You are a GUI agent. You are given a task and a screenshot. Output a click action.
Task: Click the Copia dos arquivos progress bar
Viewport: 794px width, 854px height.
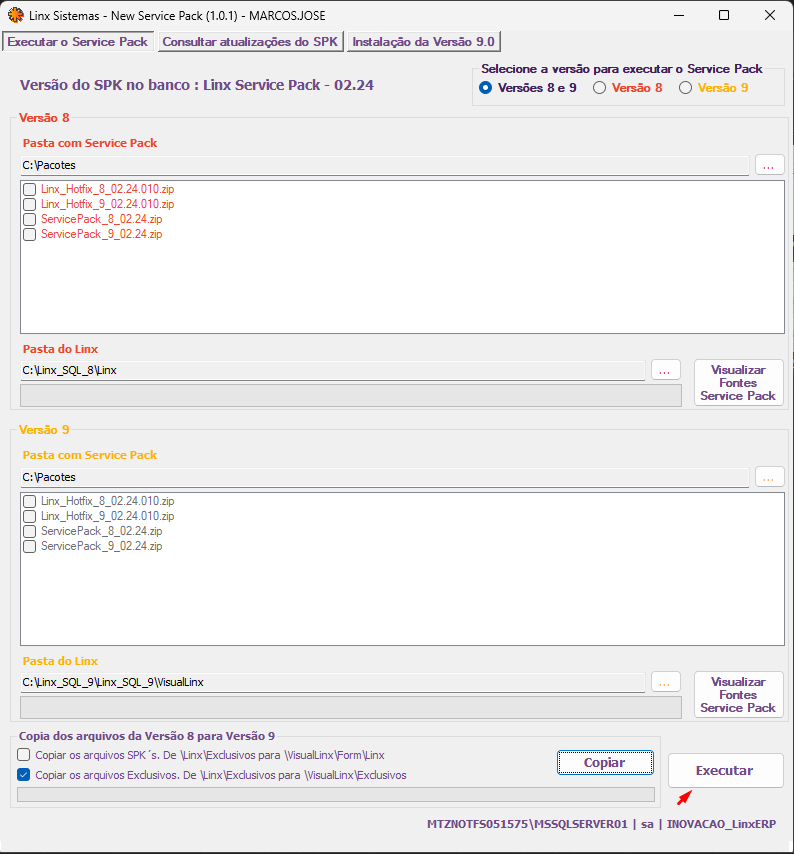tap(336, 795)
